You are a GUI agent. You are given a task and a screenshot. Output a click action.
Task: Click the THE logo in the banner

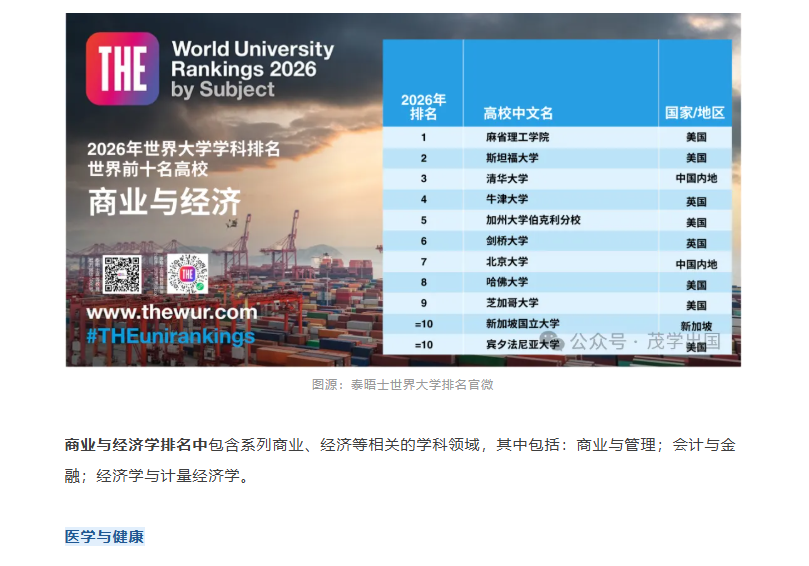[121, 69]
